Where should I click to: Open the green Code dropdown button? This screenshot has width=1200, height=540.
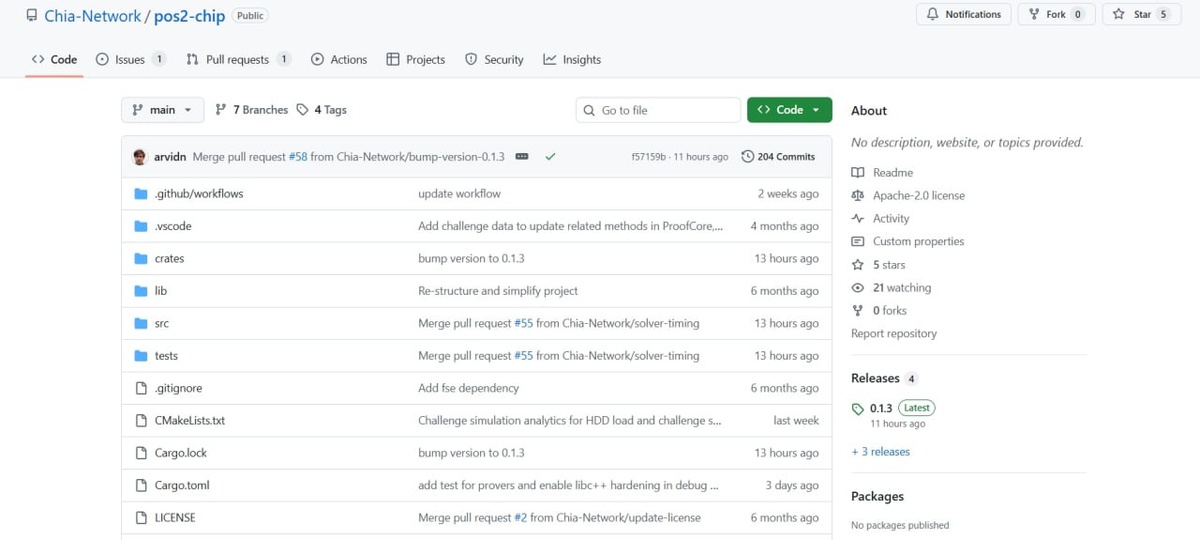789,110
